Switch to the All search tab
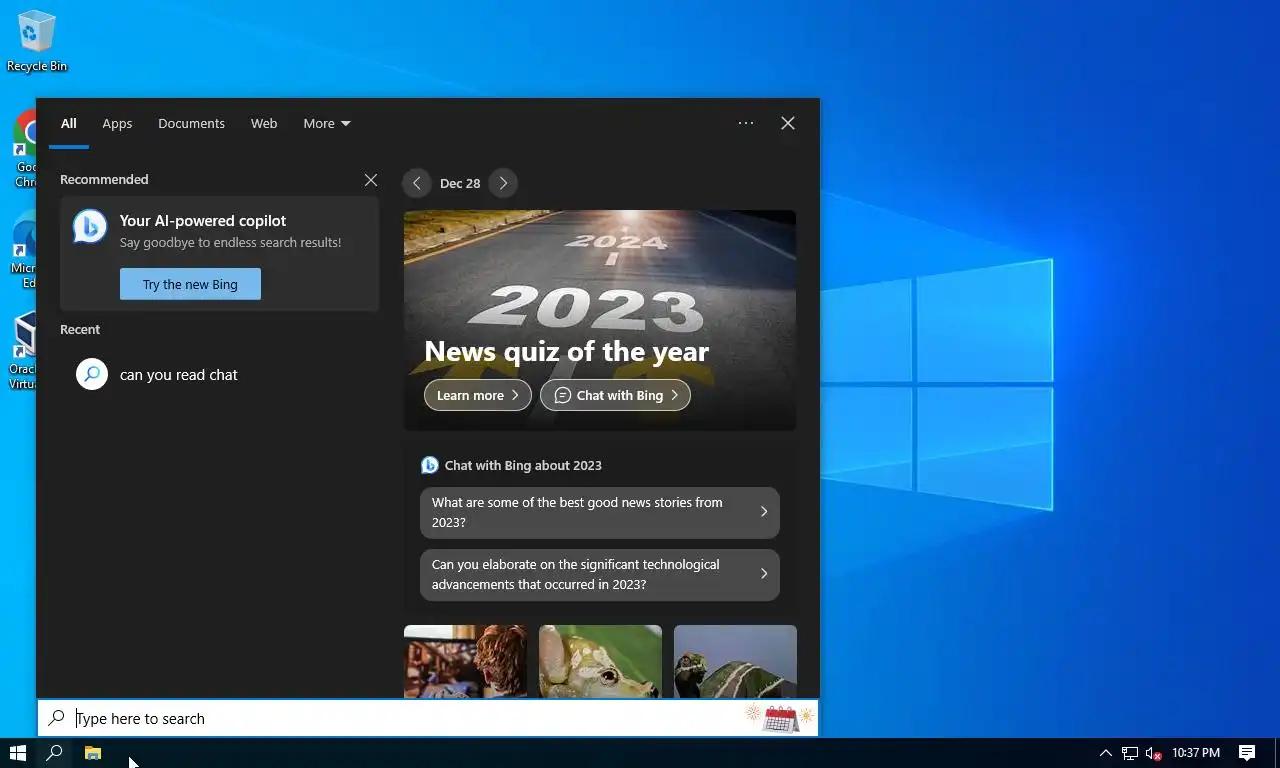This screenshot has width=1280, height=768. (68, 124)
